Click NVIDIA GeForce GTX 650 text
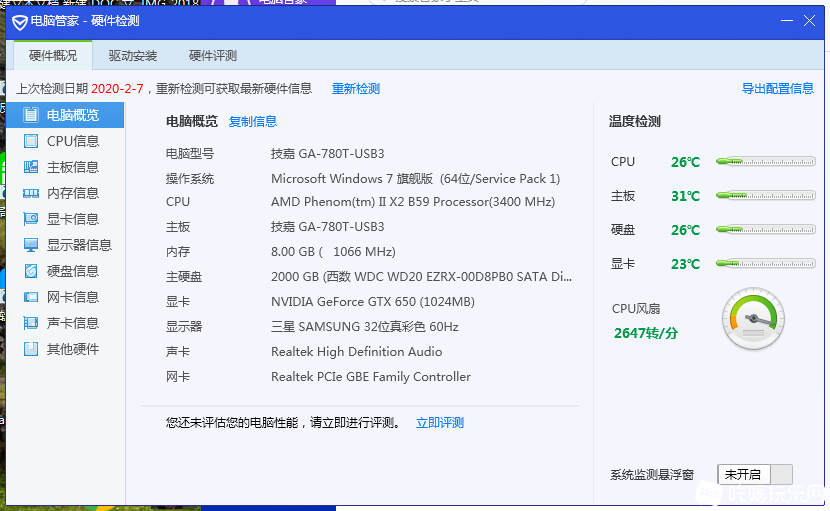Image resolution: width=830 pixels, height=511 pixels. tap(373, 301)
